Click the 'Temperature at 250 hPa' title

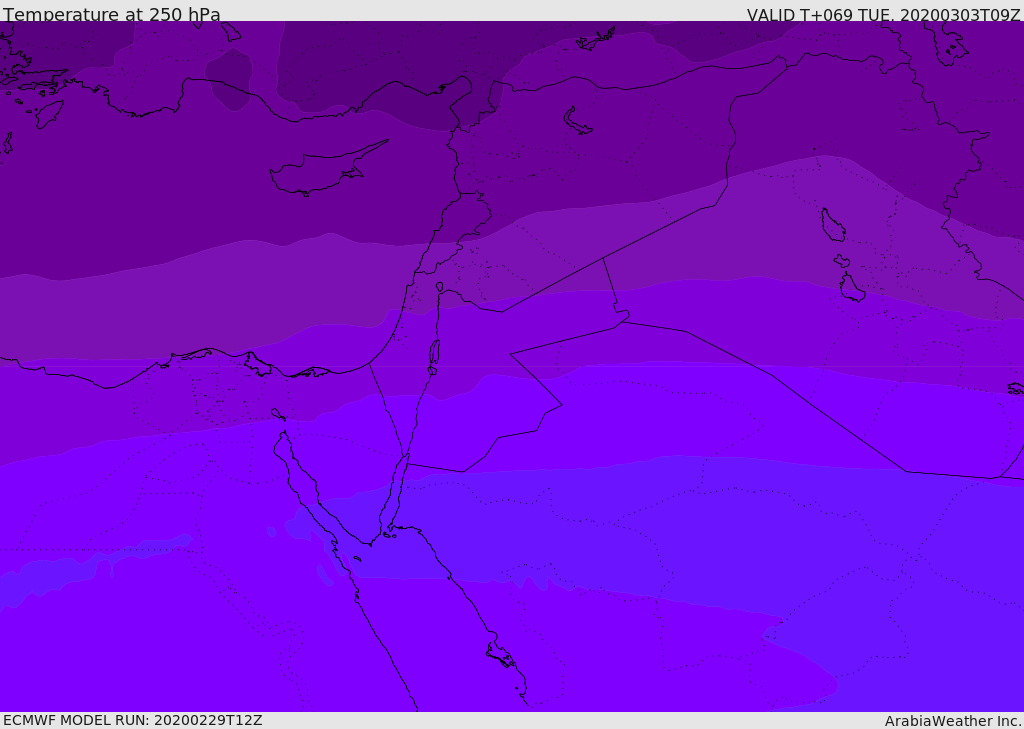112,14
